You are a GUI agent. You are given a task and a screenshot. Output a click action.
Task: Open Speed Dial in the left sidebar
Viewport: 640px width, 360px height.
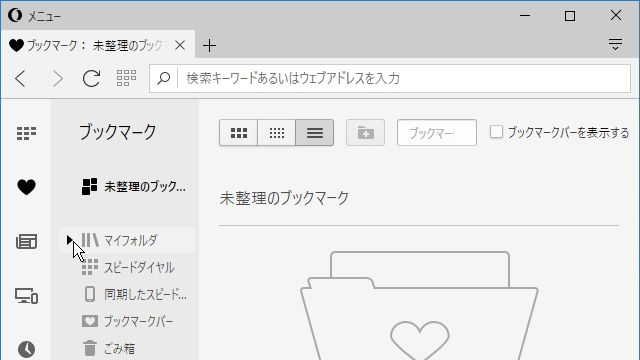(27, 133)
